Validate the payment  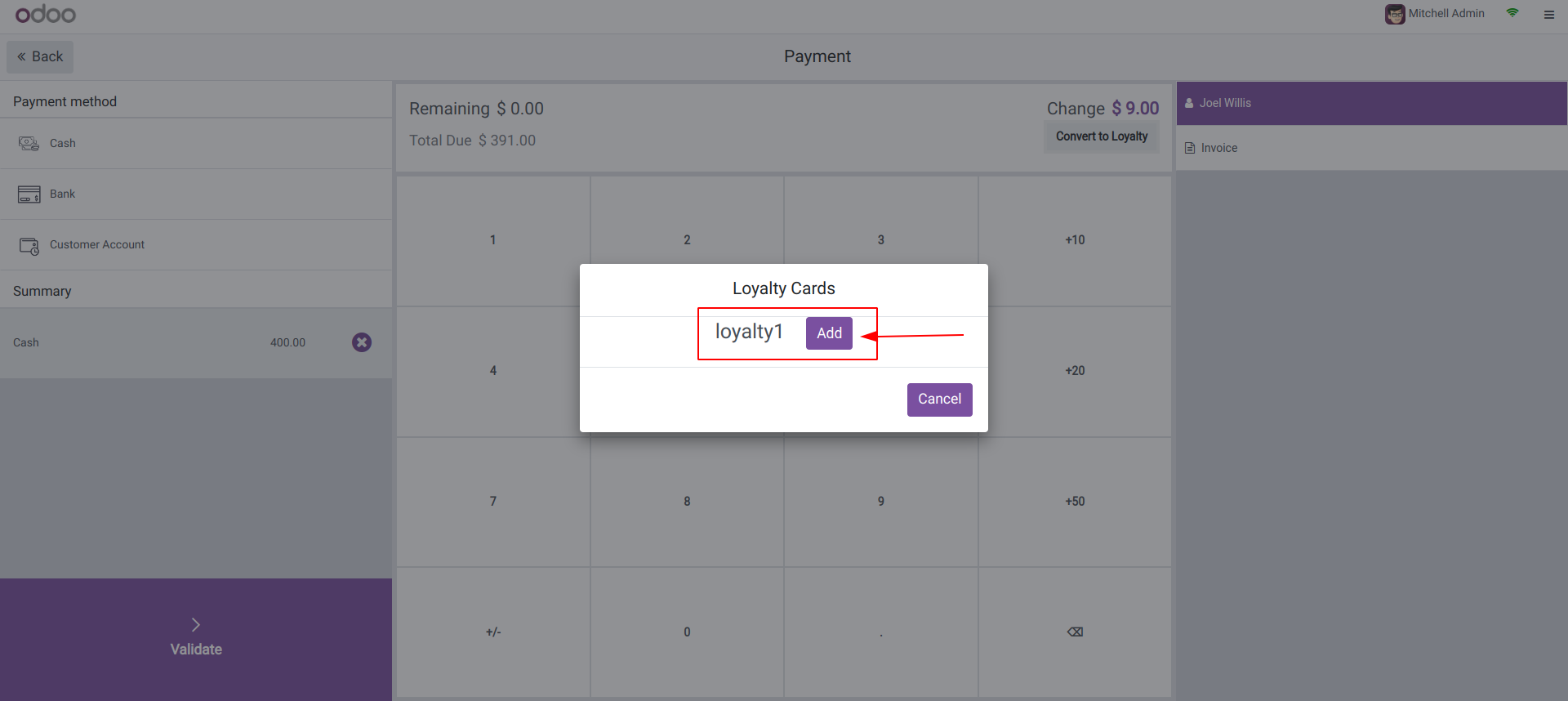point(196,639)
